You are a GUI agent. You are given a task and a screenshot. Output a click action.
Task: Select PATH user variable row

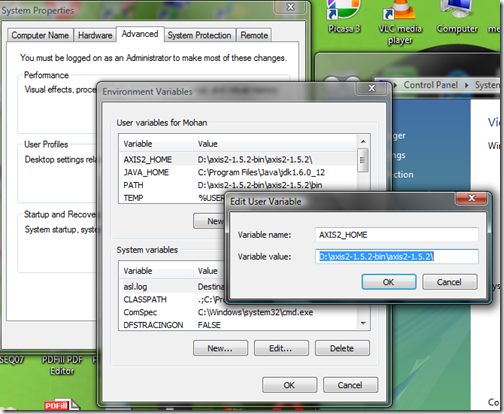click(x=238, y=185)
